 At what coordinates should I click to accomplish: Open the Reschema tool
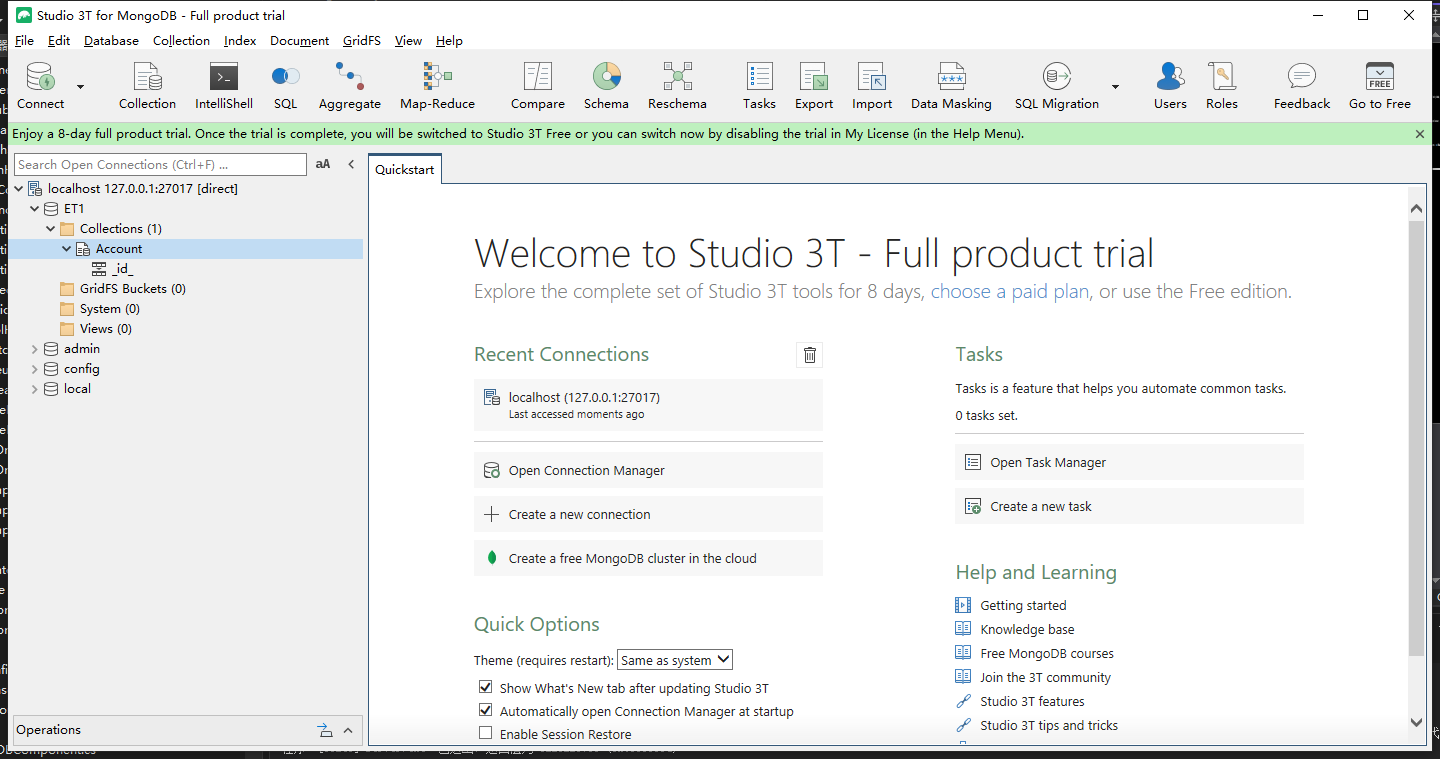point(677,86)
